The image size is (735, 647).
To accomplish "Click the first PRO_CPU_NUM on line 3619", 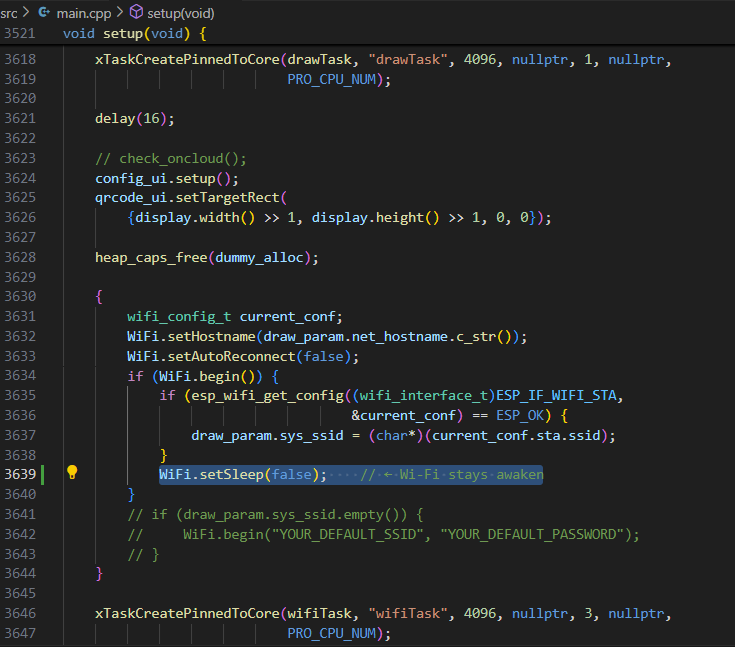I will click(332, 80).
